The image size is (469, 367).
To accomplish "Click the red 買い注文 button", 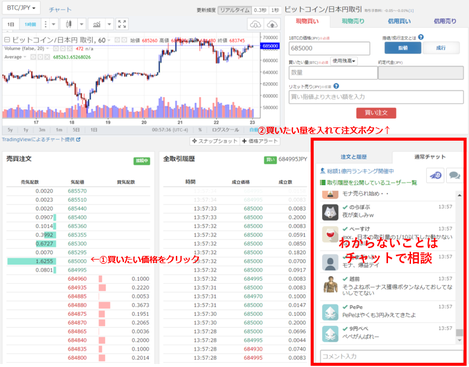I will click(x=376, y=113).
